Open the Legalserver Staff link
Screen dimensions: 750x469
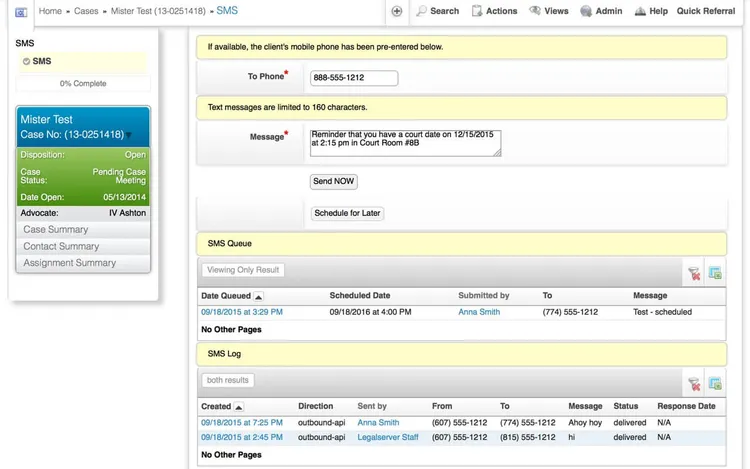click(x=388, y=437)
